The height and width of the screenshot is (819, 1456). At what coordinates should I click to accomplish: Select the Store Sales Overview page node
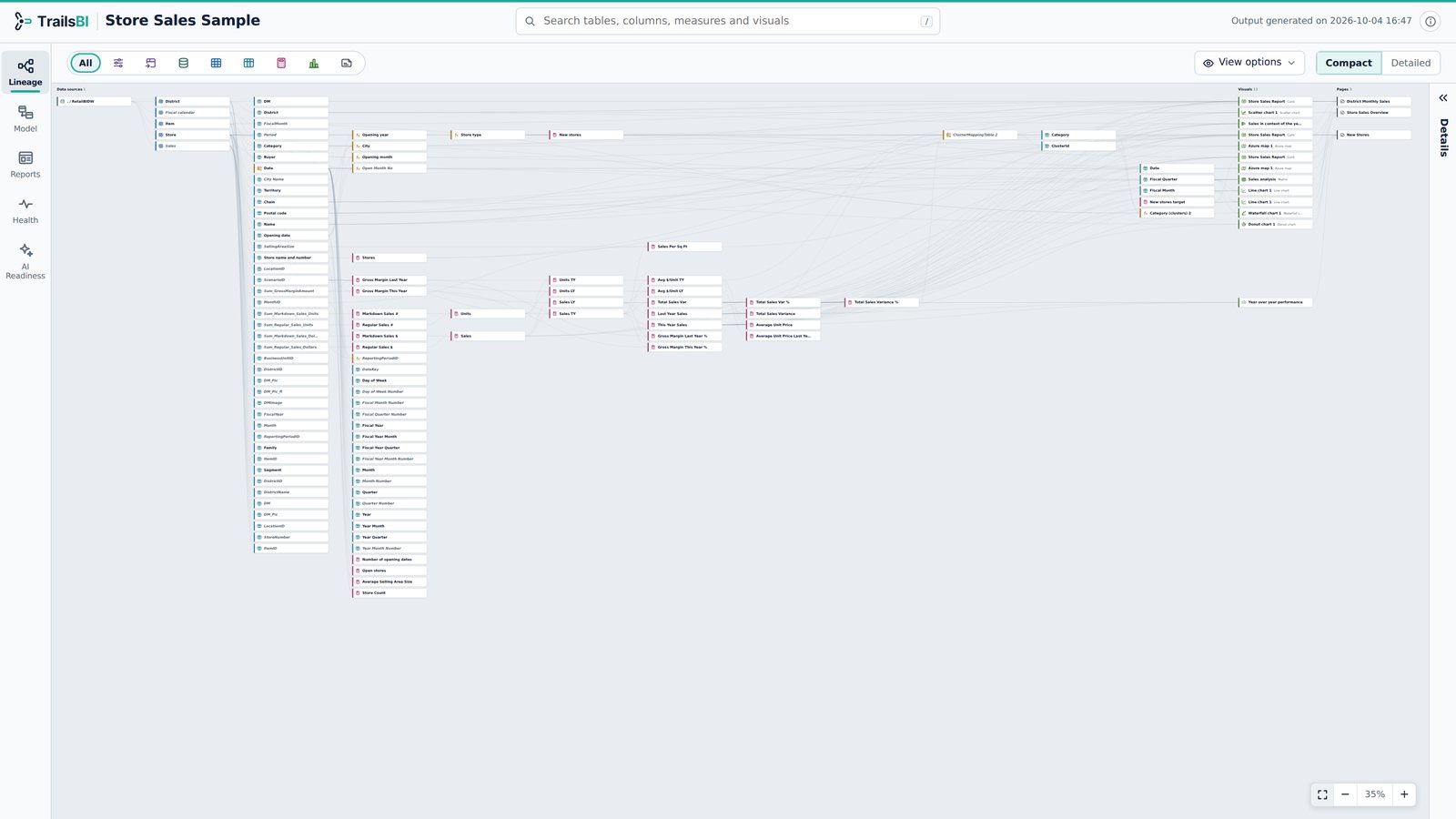(x=1373, y=113)
